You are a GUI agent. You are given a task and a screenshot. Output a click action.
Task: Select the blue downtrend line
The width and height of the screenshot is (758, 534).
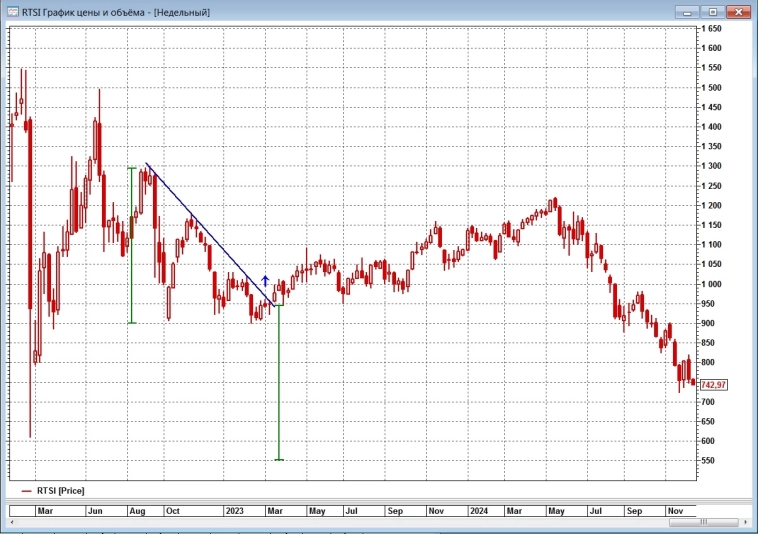coord(210,235)
